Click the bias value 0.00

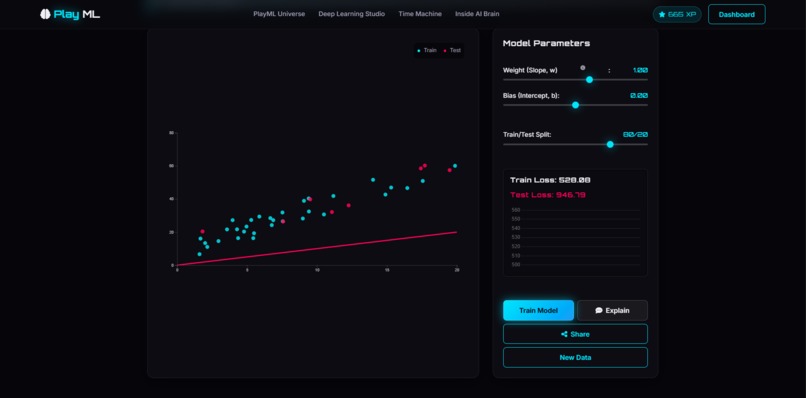[639, 96]
